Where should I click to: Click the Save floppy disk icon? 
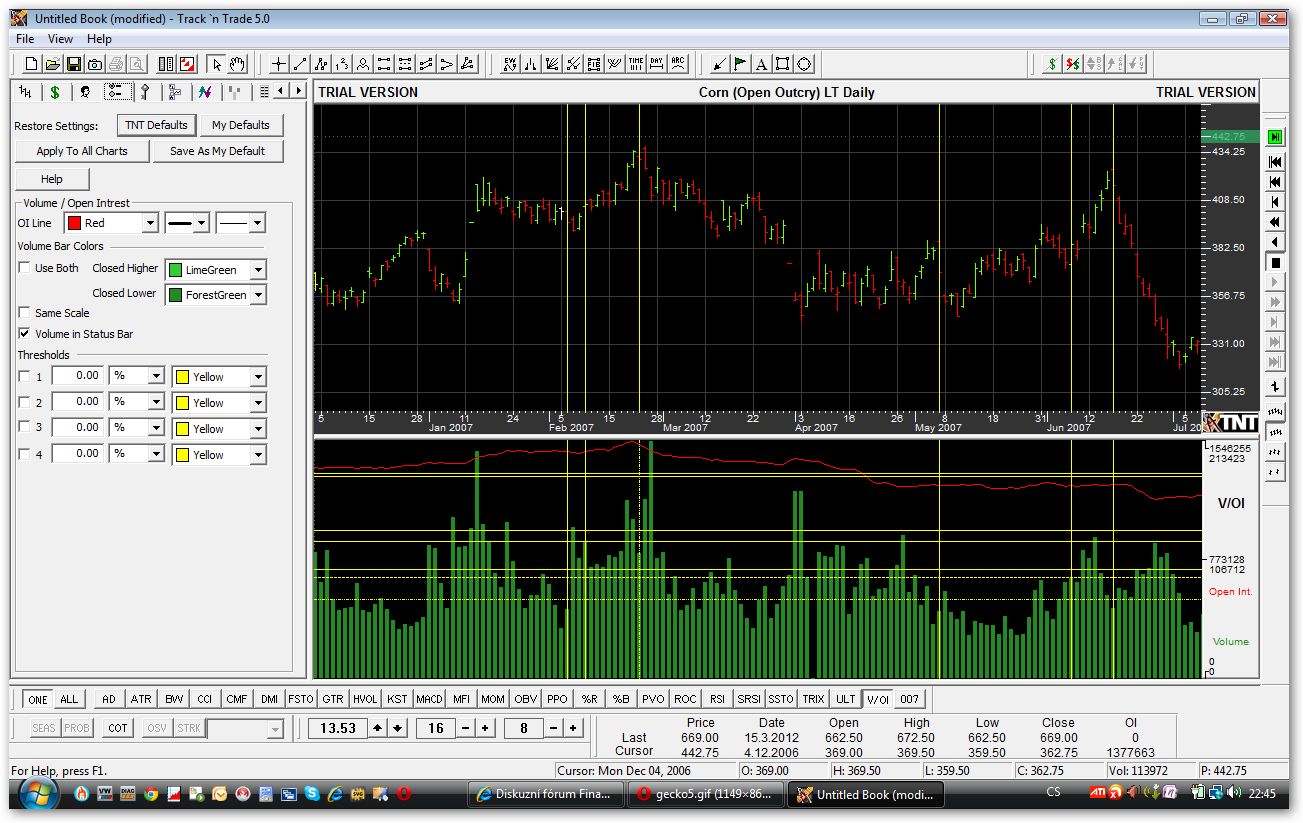pyautogui.click(x=73, y=64)
